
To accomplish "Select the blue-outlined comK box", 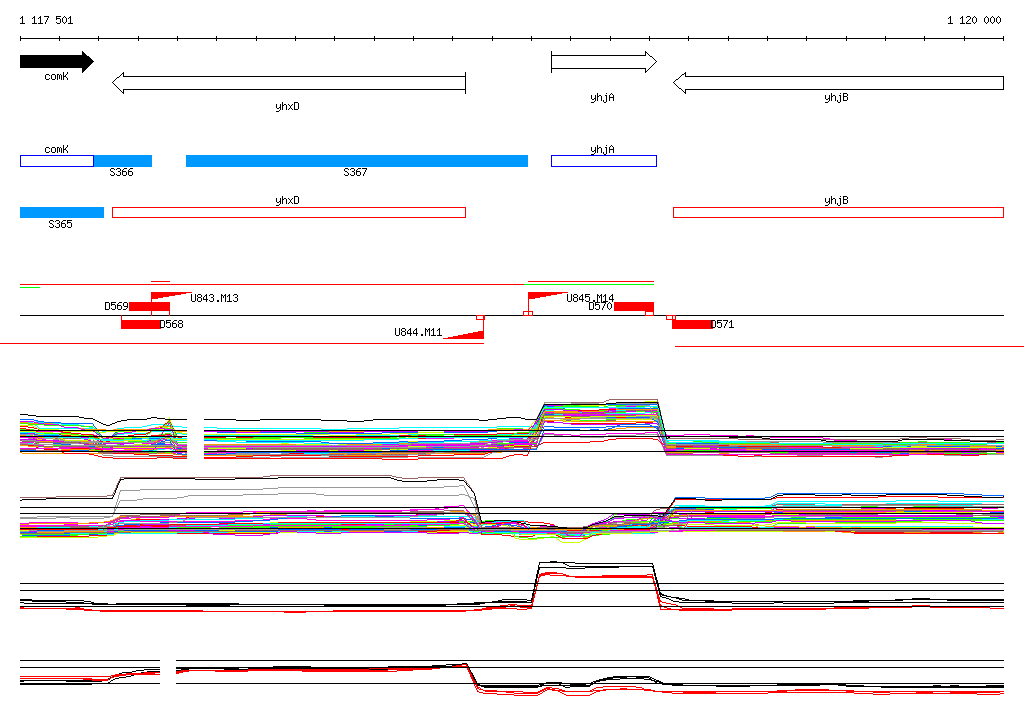I will coord(57,161).
